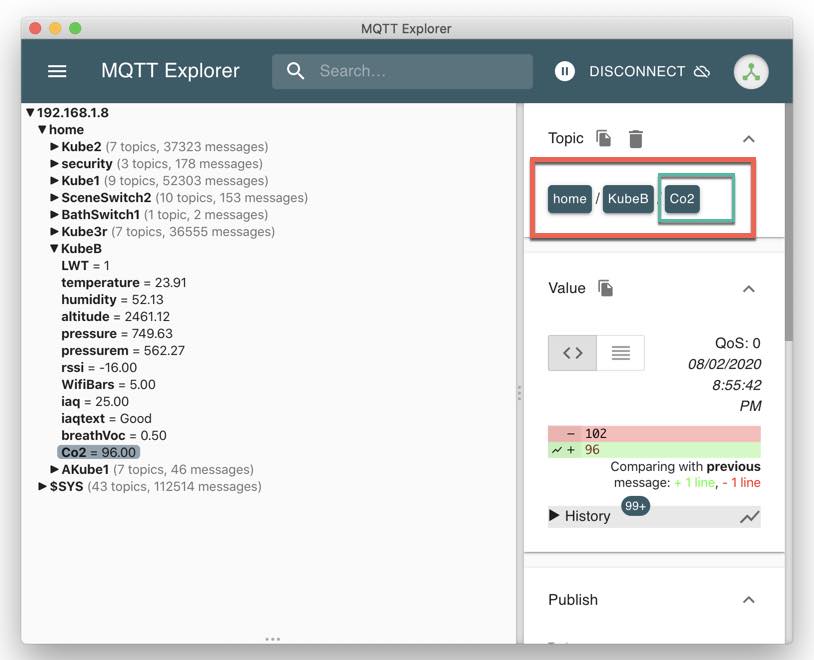Expand the $SYS tree node
The height and width of the screenshot is (660, 814).
click(x=43, y=487)
